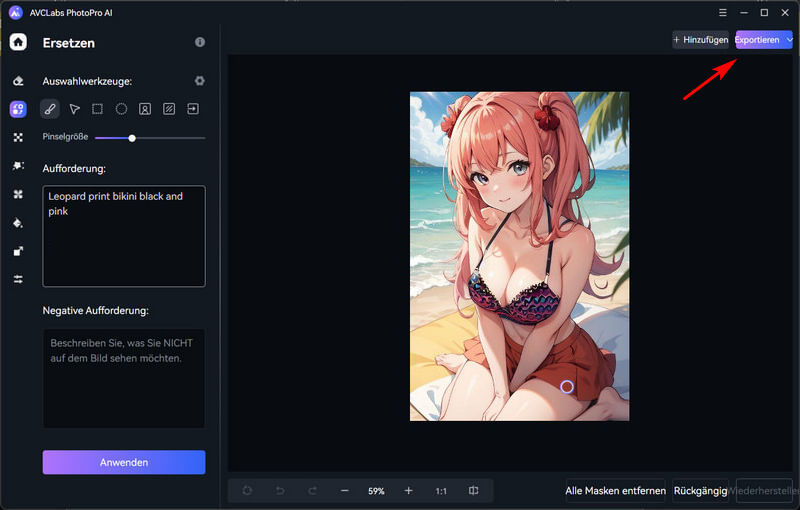Open the selection tools settings gear
This screenshot has height=510, width=800.
pyautogui.click(x=199, y=81)
